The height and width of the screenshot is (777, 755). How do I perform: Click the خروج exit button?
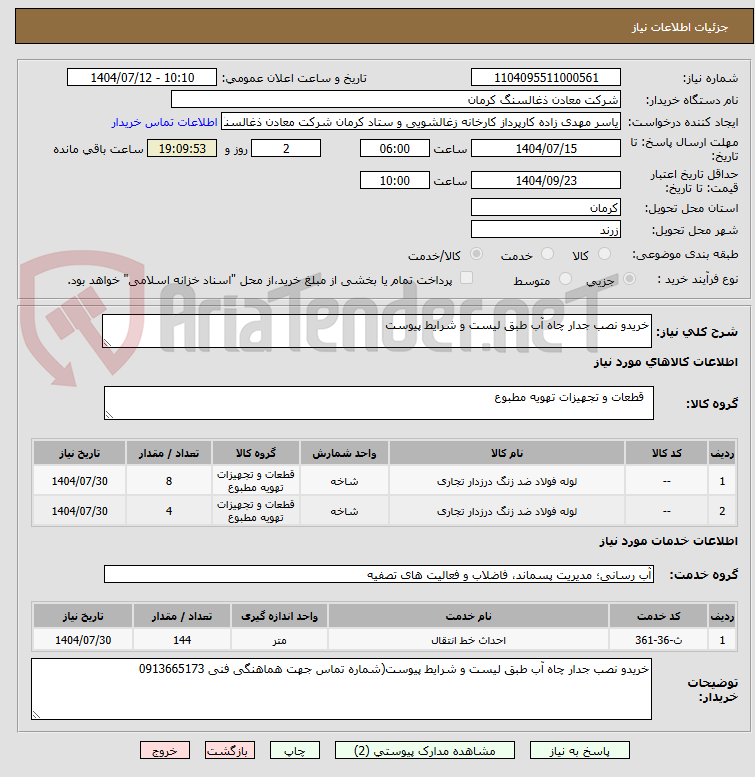[x=165, y=750]
